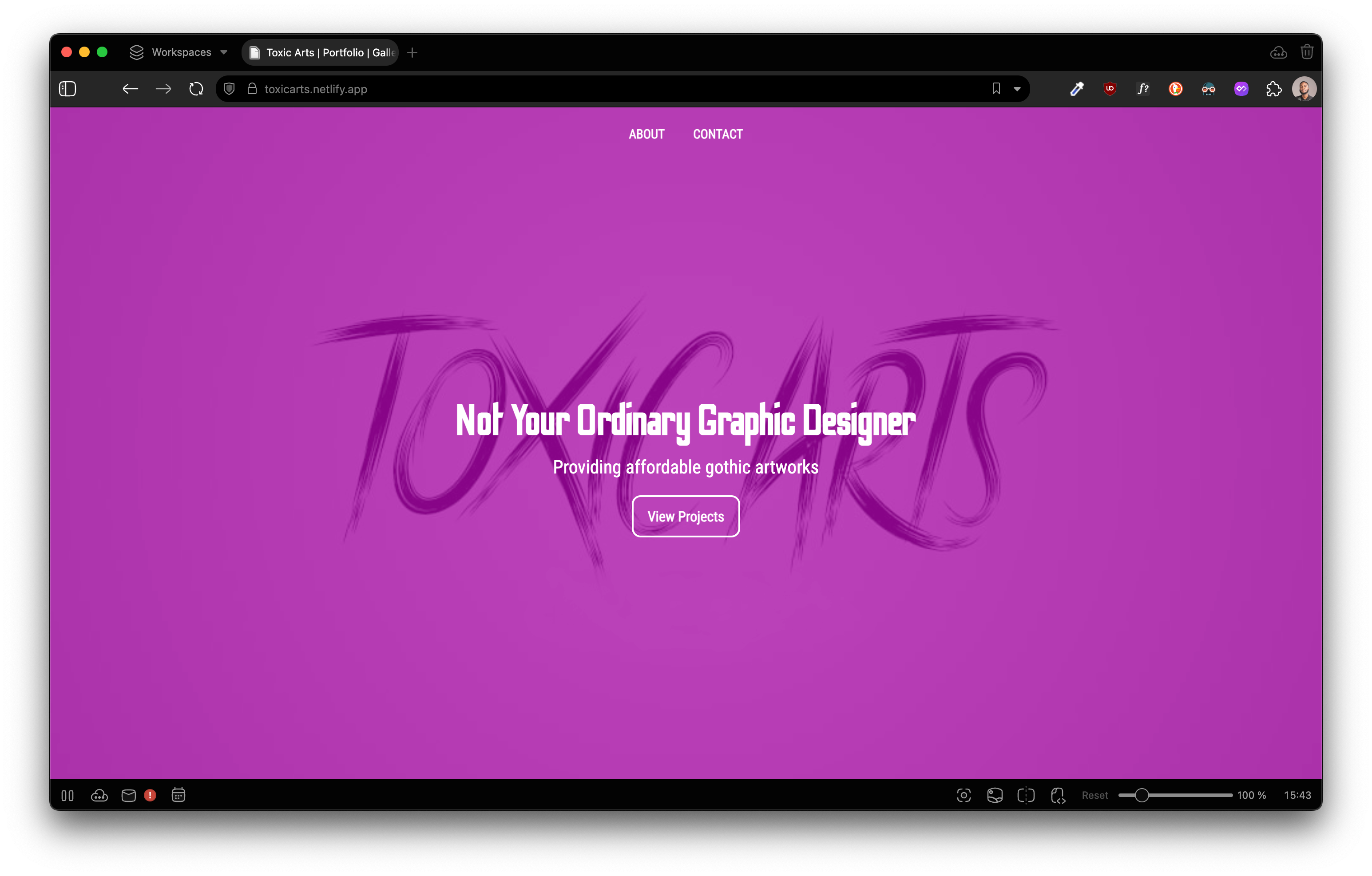The image size is (1372, 876).
Task: Reload the current page
Action: pyautogui.click(x=196, y=89)
